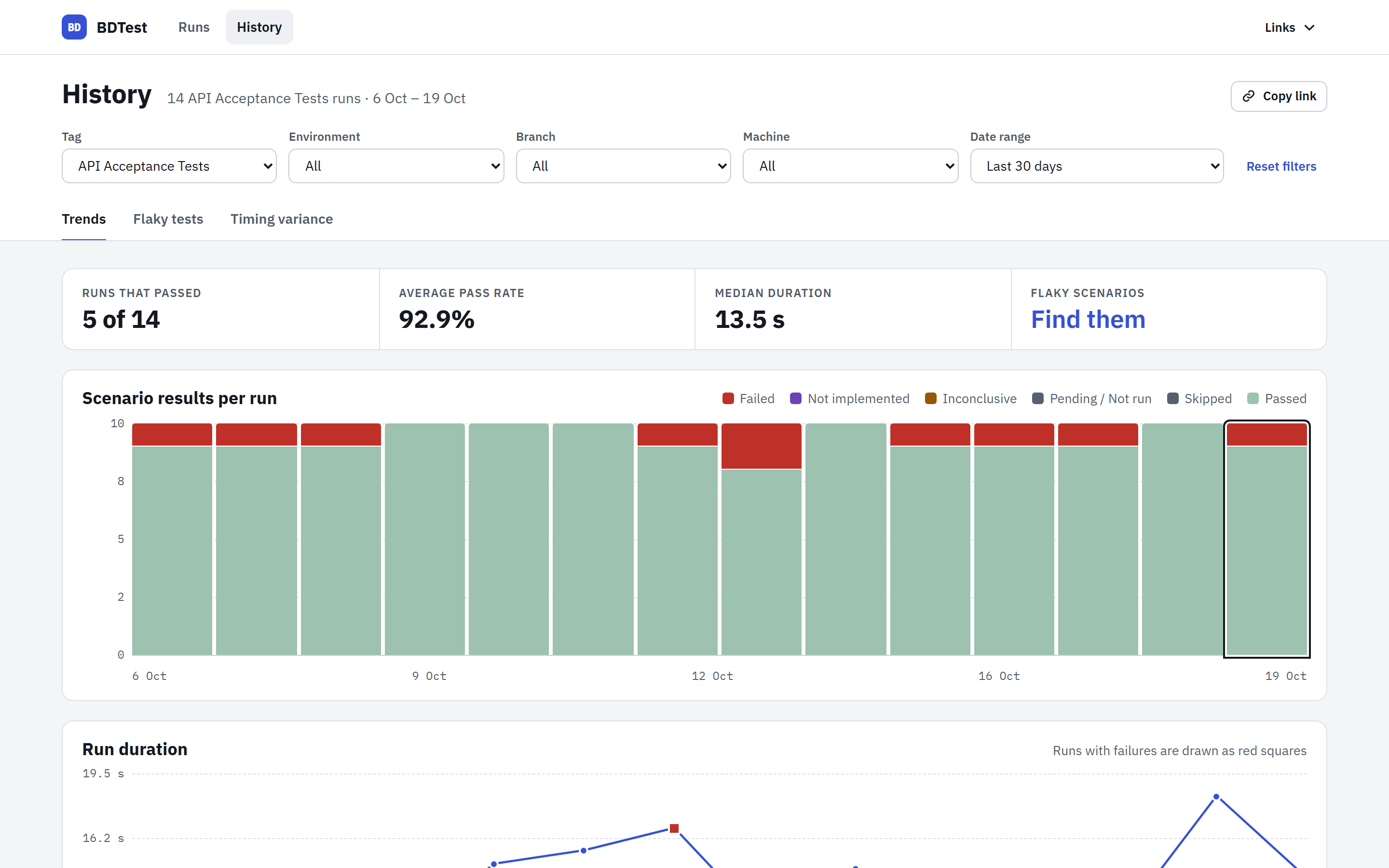Viewport: 1389px width, 868px height.
Task: Toggle the Pending / Not run legend swatch
Action: 1038,398
